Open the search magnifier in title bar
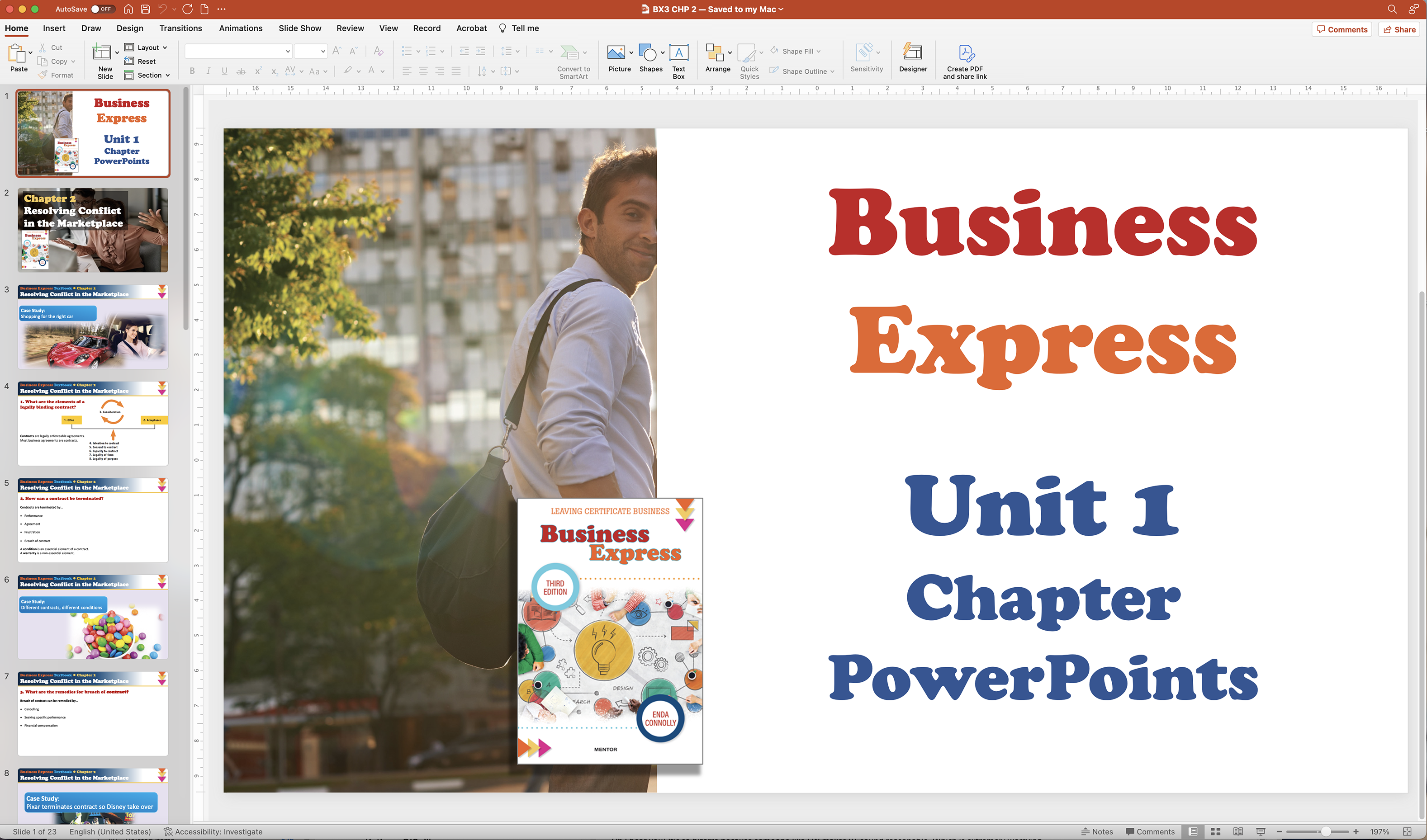Screen dimensions: 1427x840 pyautogui.click(x=1392, y=9)
